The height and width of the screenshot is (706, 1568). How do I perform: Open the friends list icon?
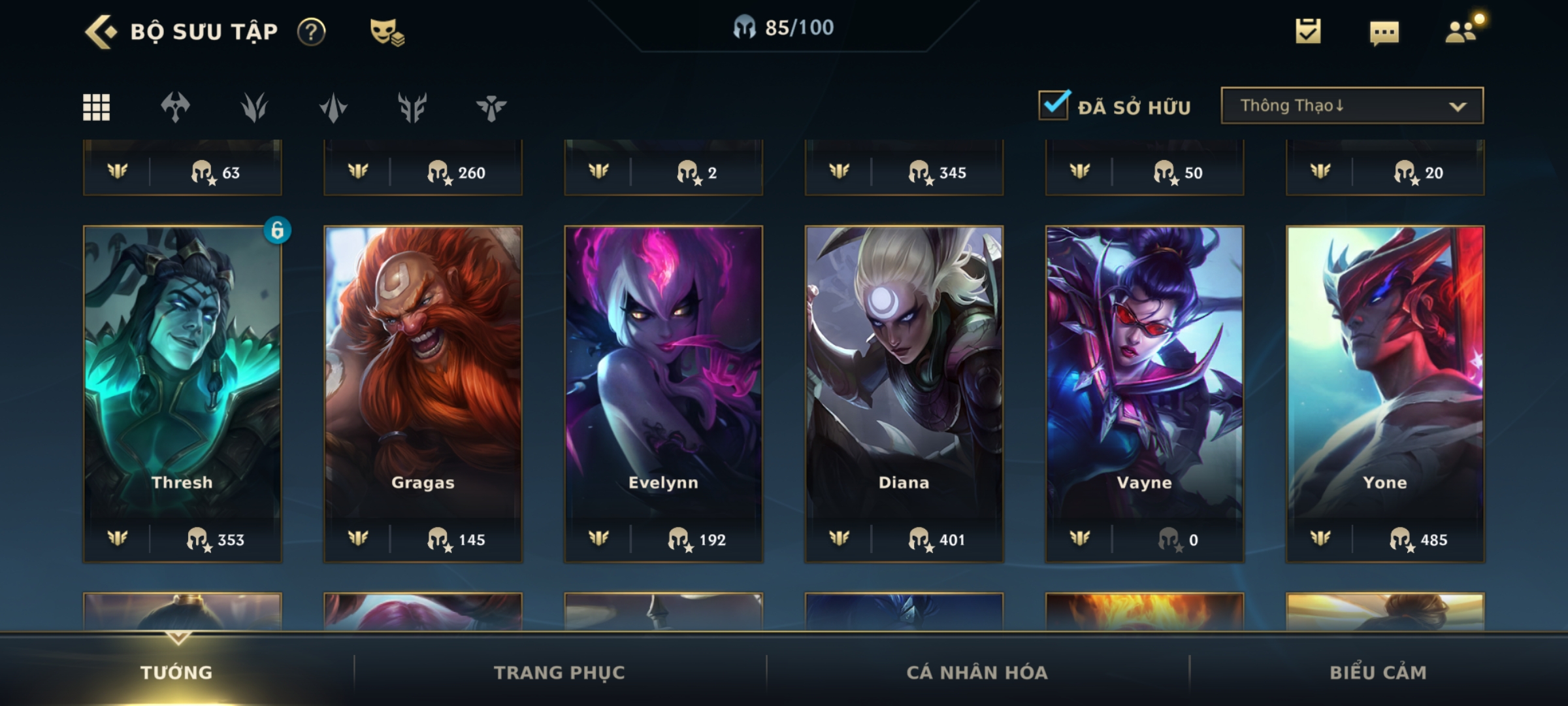click(1462, 31)
